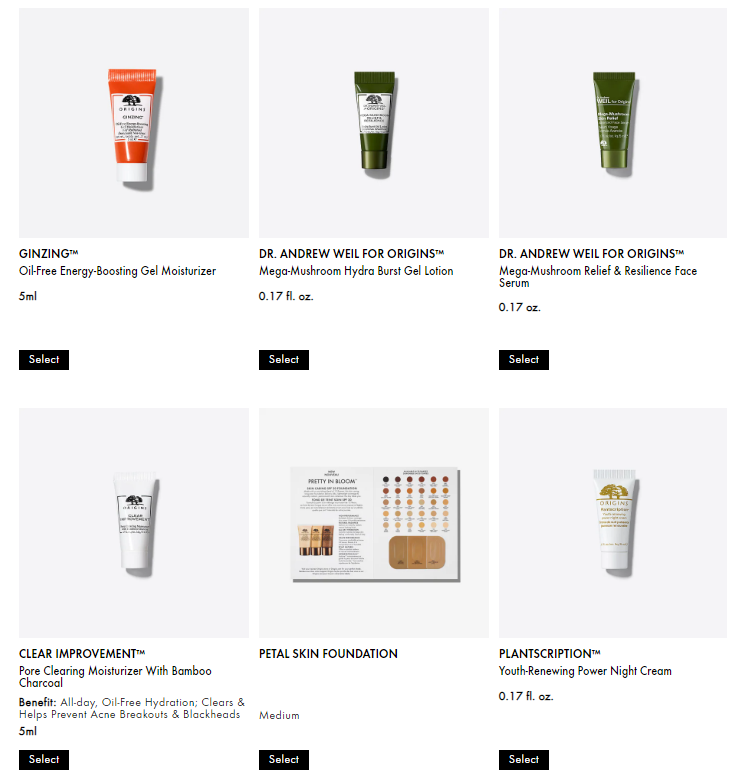The height and width of the screenshot is (782, 737).
Task: Click the PETAL SKIN FOUNDATION title
Action: coord(328,654)
